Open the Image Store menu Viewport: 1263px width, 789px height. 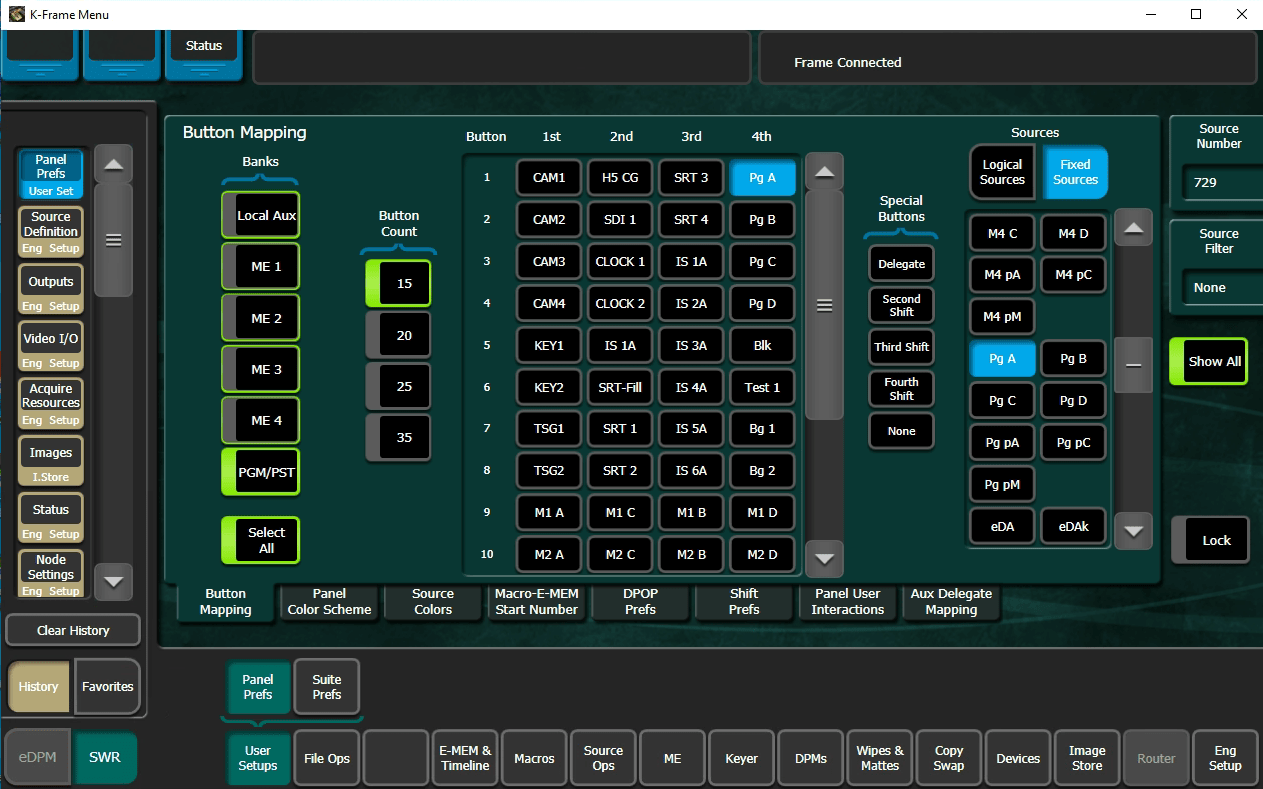click(x=1087, y=758)
